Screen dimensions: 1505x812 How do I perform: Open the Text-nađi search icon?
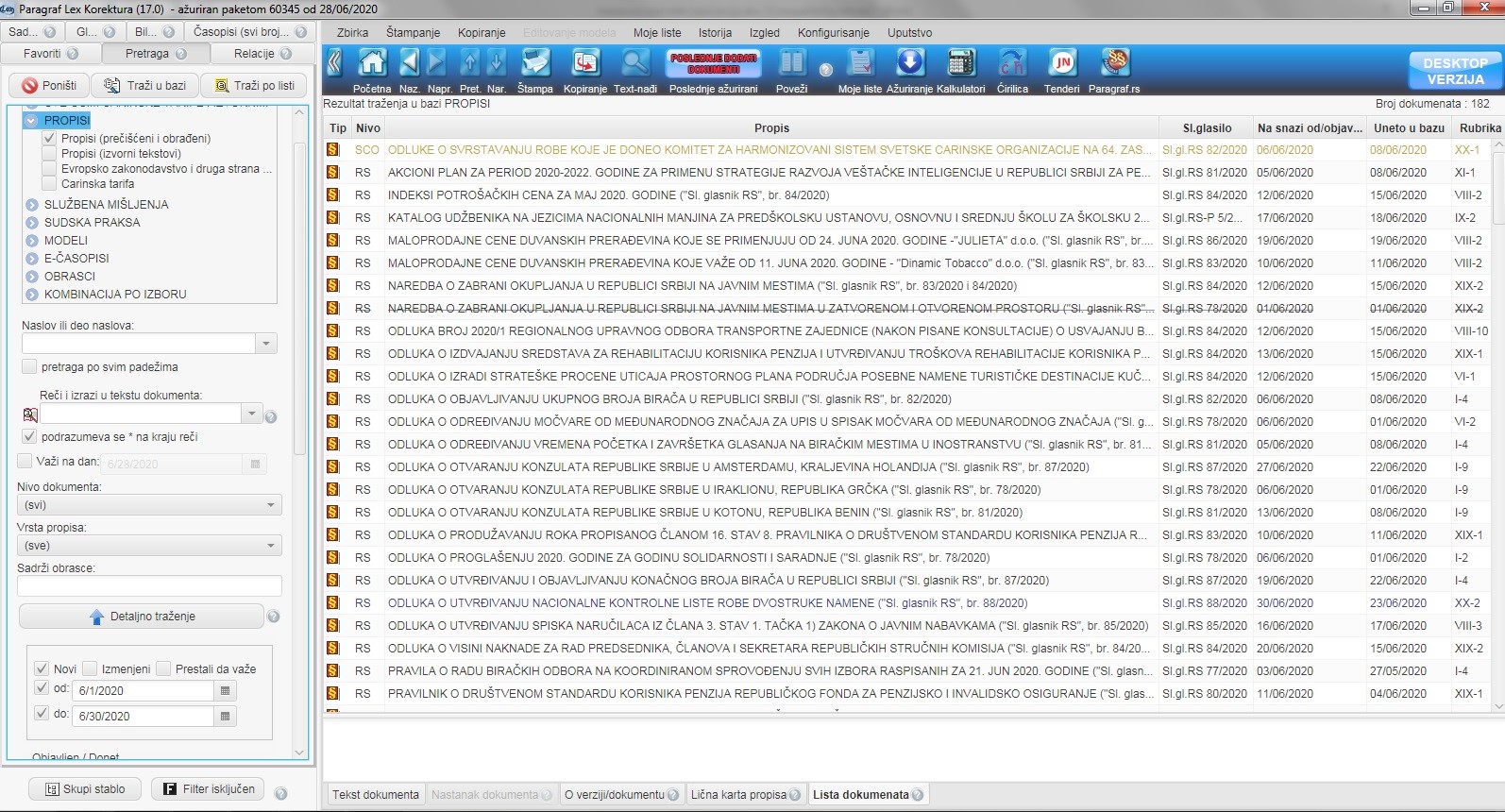634,64
